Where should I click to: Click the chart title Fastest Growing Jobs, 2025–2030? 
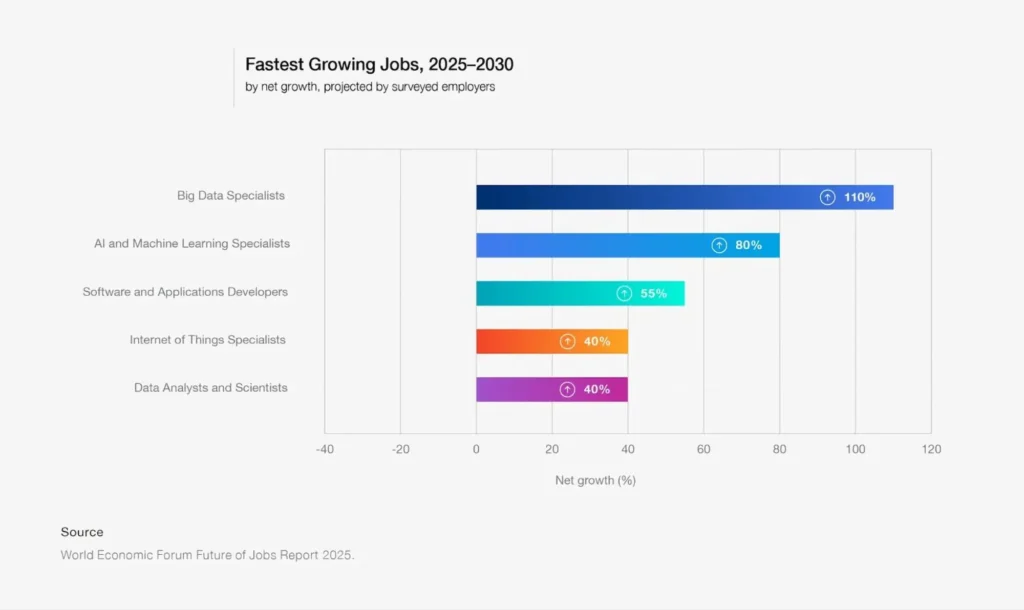click(379, 65)
